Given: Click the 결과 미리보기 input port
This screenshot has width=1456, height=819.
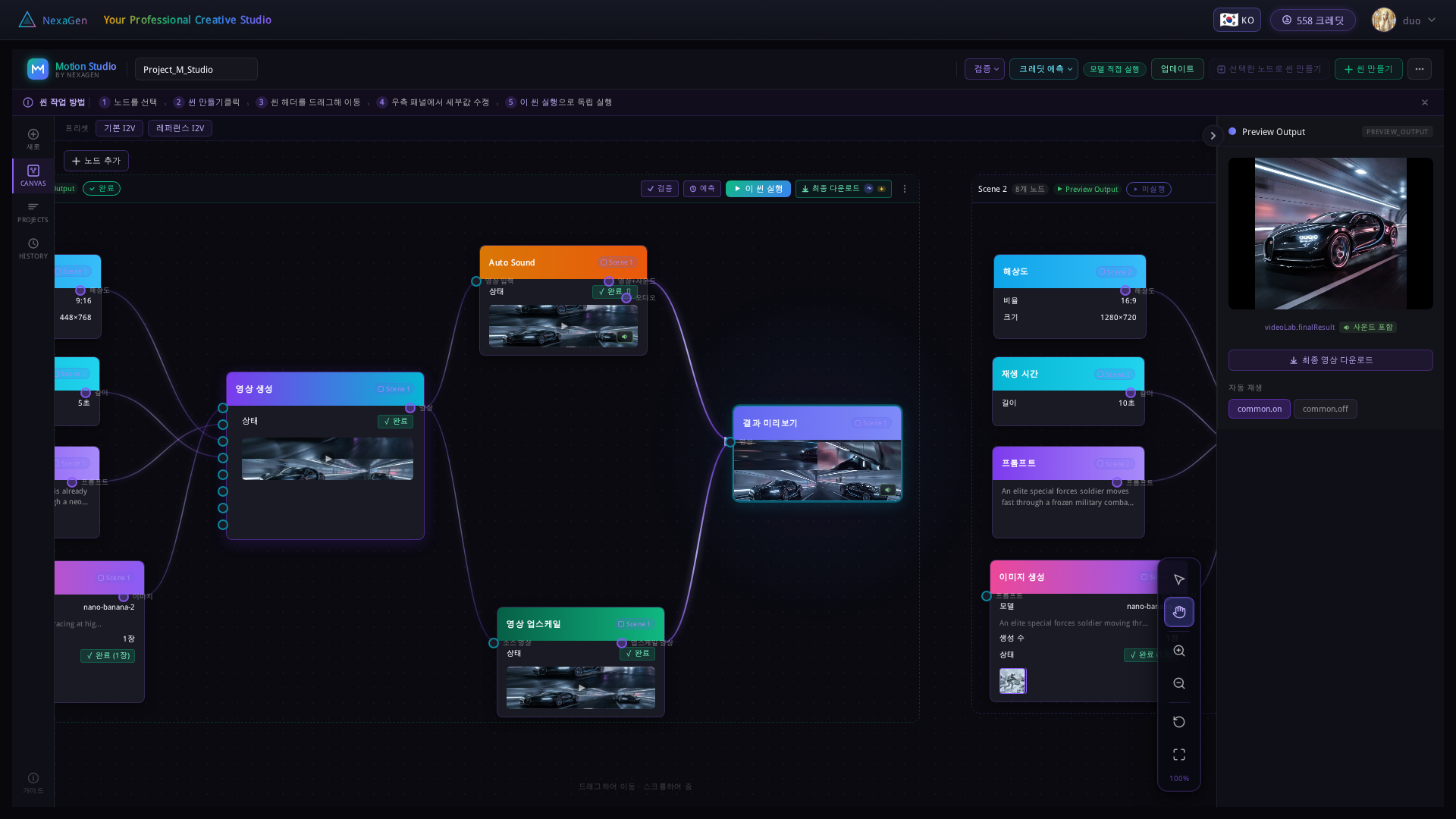Looking at the screenshot, I should pyautogui.click(x=730, y=442).
